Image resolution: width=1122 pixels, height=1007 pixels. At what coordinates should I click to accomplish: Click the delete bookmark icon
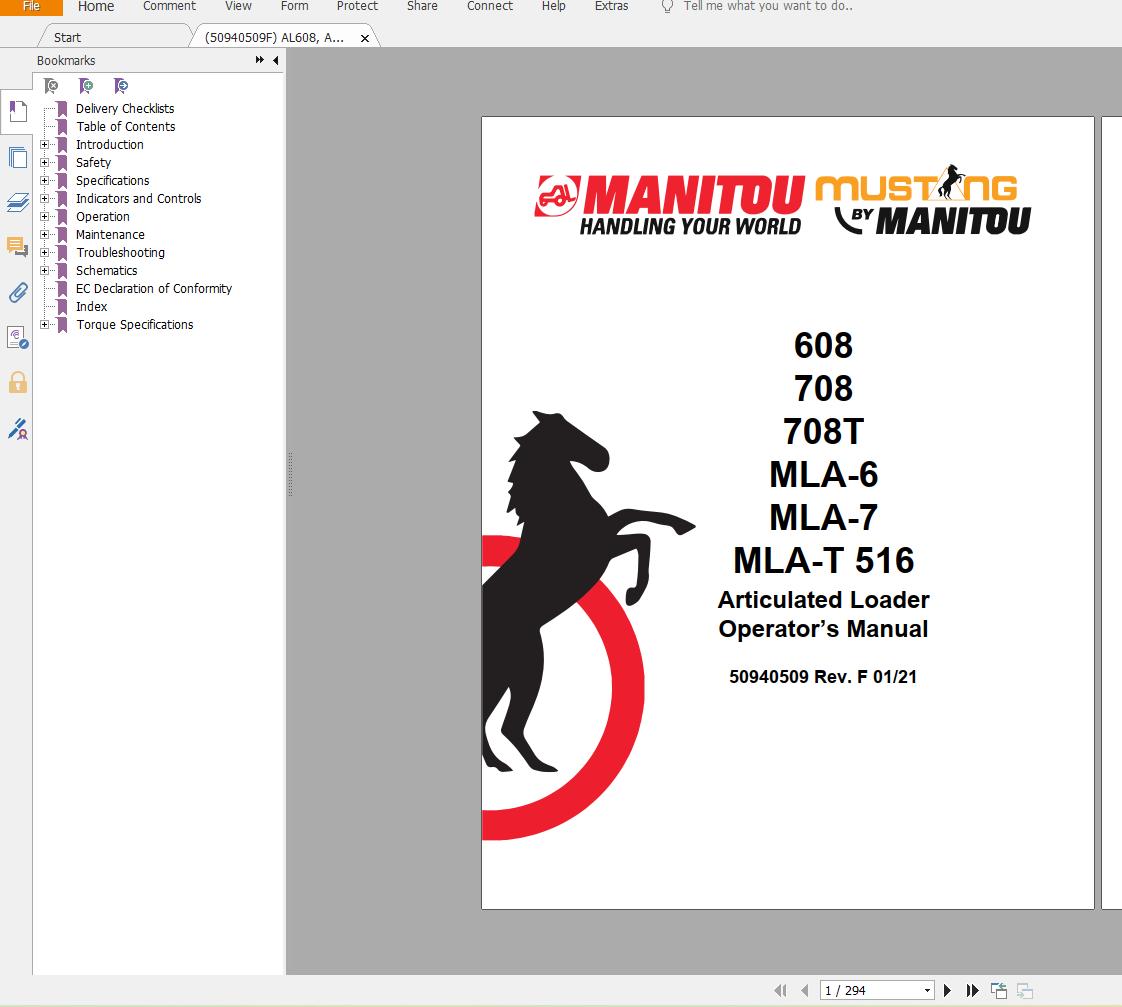point(51,86)
